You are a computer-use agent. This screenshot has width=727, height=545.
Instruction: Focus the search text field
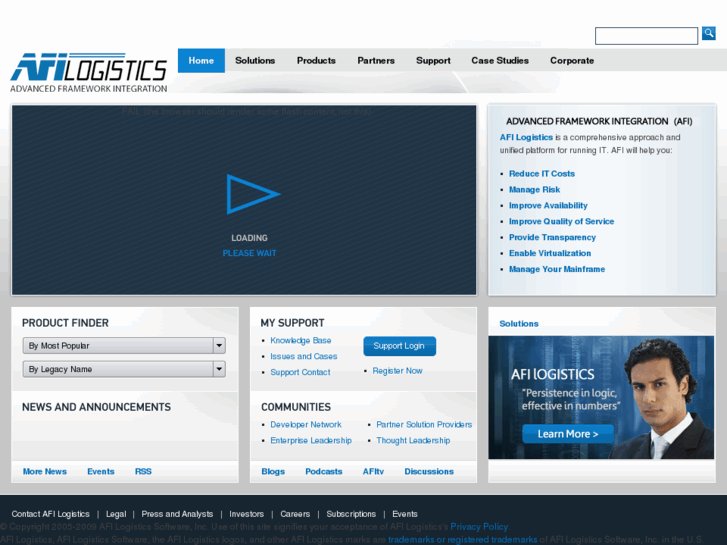(x=646, y=36)
